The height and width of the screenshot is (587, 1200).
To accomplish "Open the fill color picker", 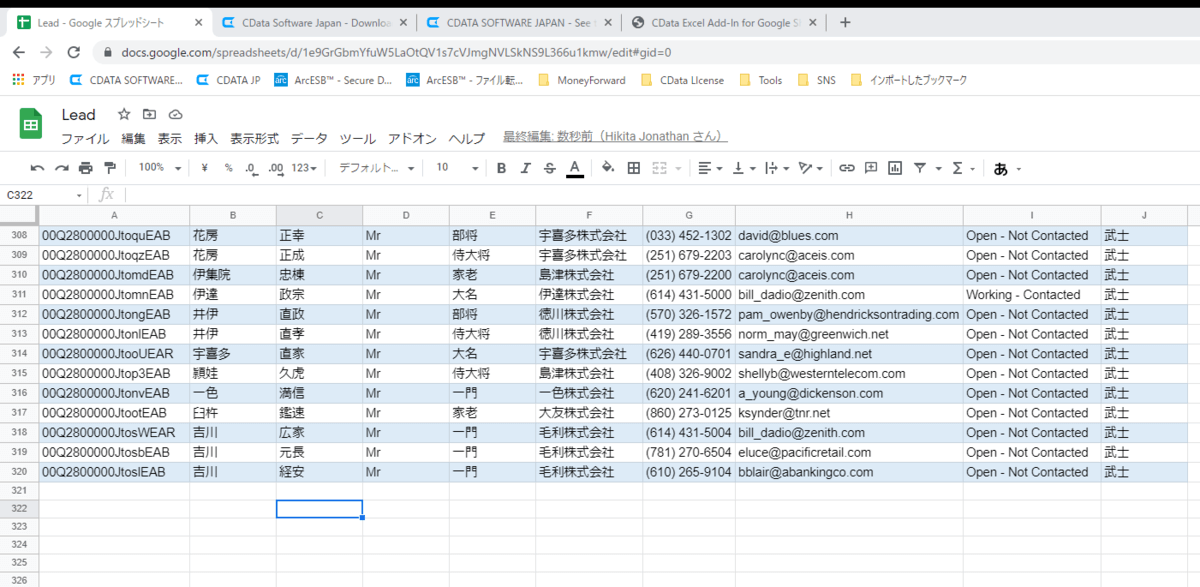I will [x=607, y=168].
